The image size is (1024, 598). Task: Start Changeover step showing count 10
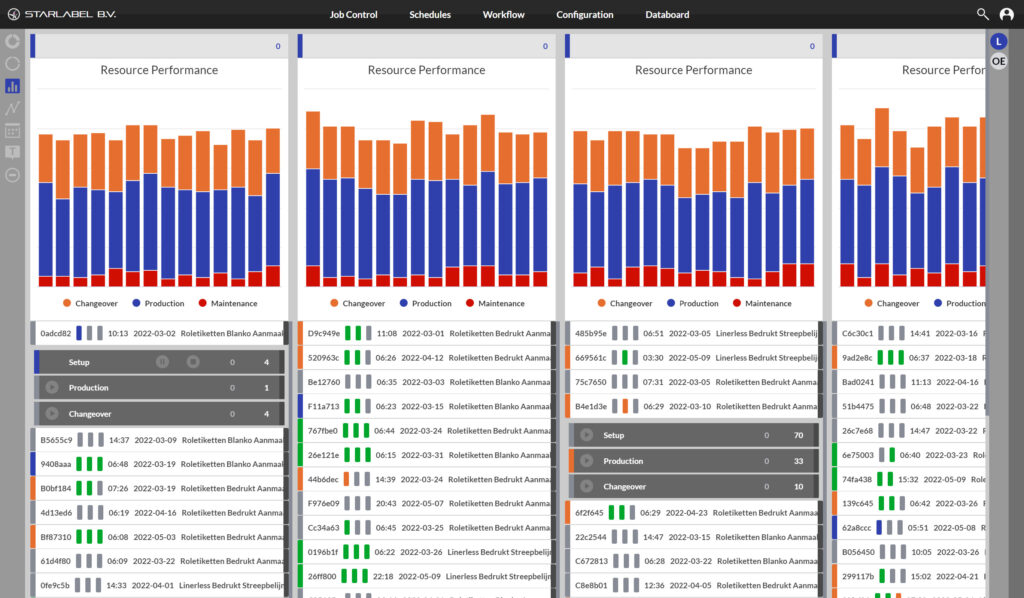click(x=586, y=486)
